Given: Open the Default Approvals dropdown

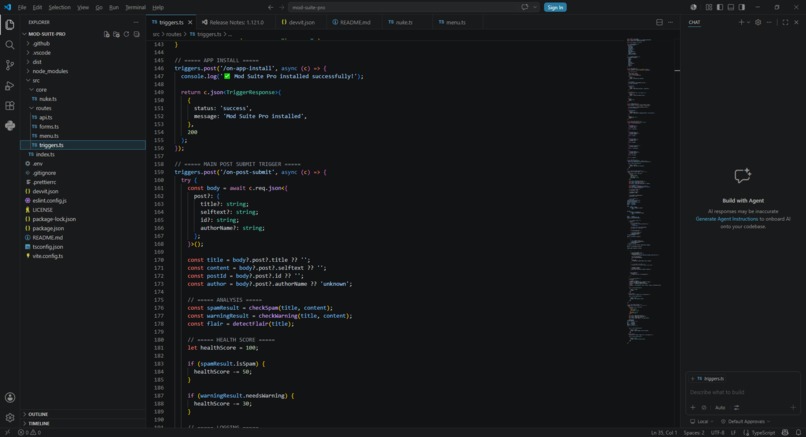Looking at the screenshot, I should [746, 422].
